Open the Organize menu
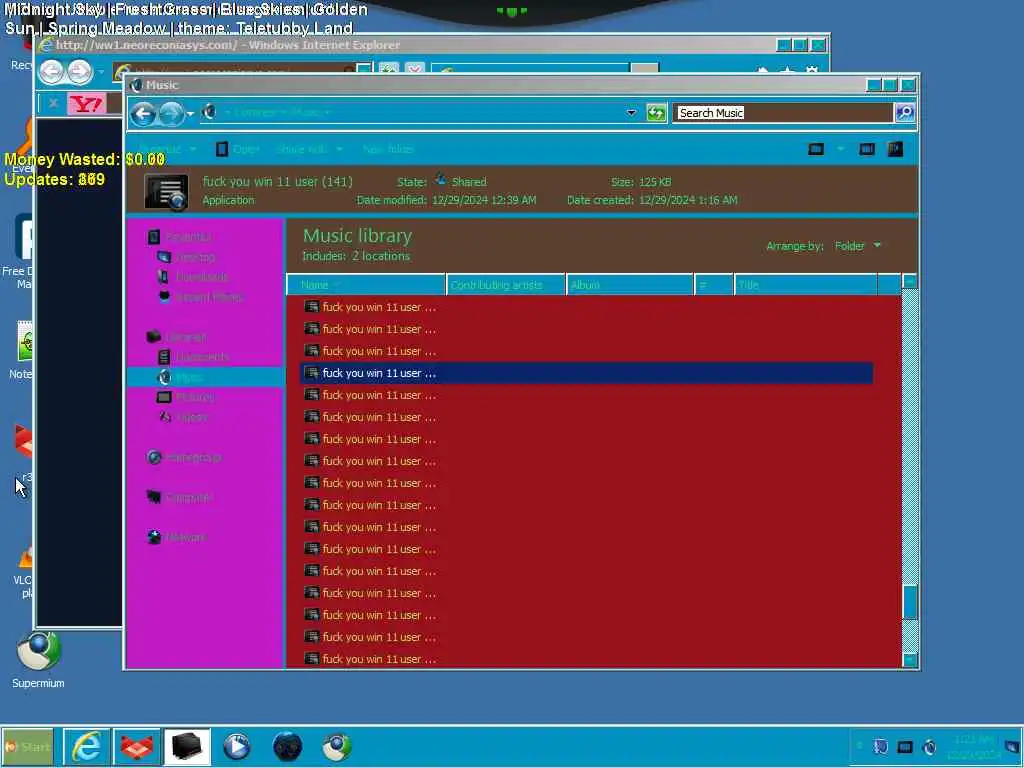The height and width of the screenshot is (768, 1024). 167,150
